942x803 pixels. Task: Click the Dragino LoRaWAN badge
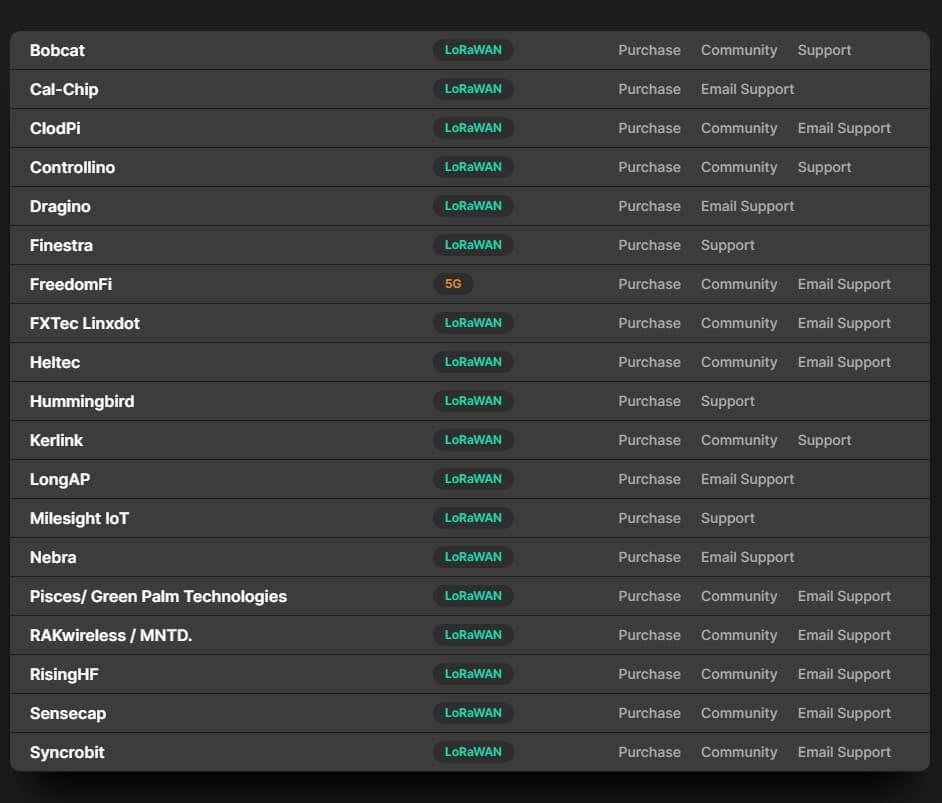473,206
